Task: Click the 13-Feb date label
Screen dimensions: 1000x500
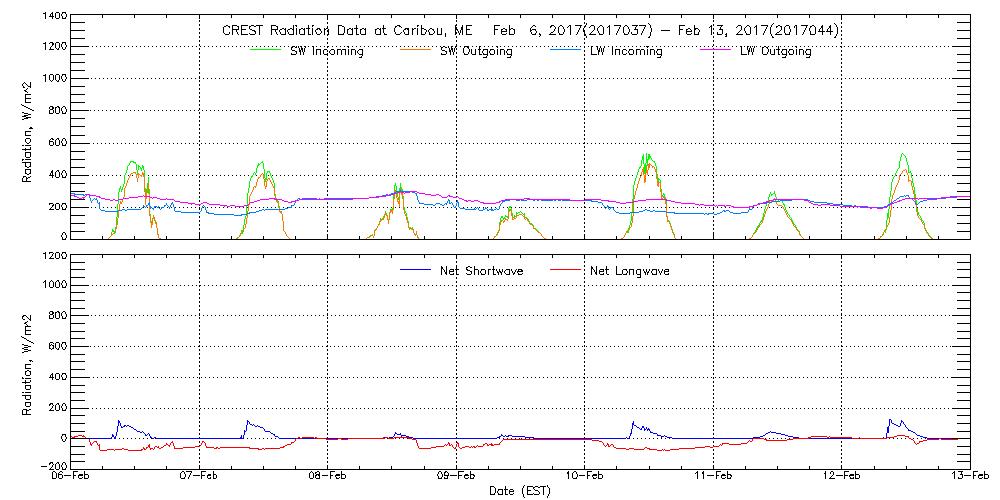Action: click(x=968, y=476)
